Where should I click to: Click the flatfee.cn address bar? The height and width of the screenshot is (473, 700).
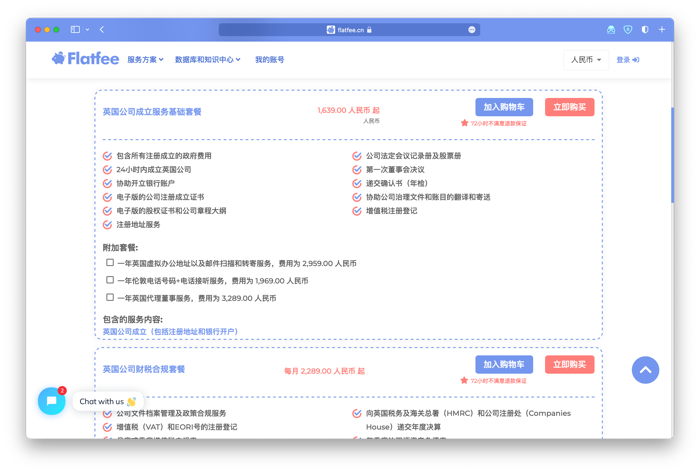349,30
